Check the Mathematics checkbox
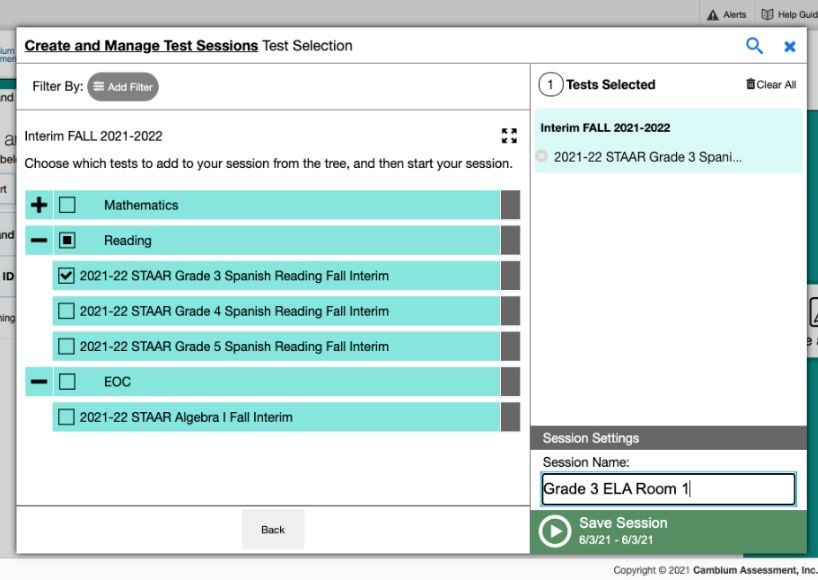Image resolution: width=818 pixels, height=580 pixels. point(67,205)
